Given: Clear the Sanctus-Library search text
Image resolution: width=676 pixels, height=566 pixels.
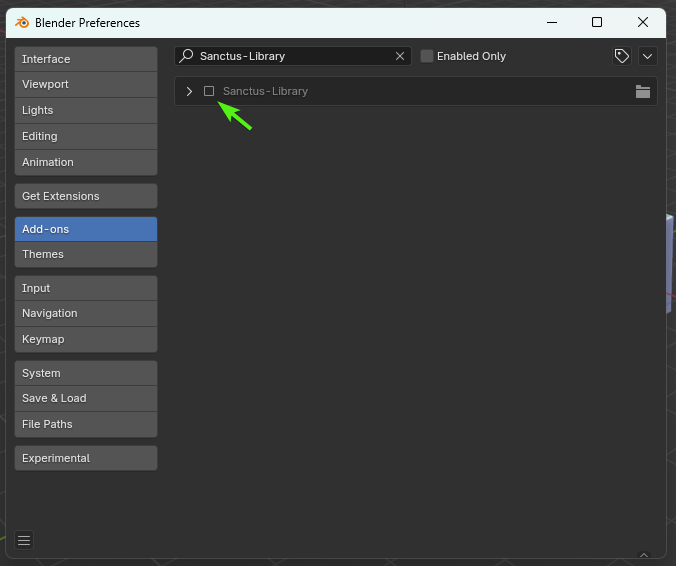Looking at the screenshot, I should pos(400,56).
